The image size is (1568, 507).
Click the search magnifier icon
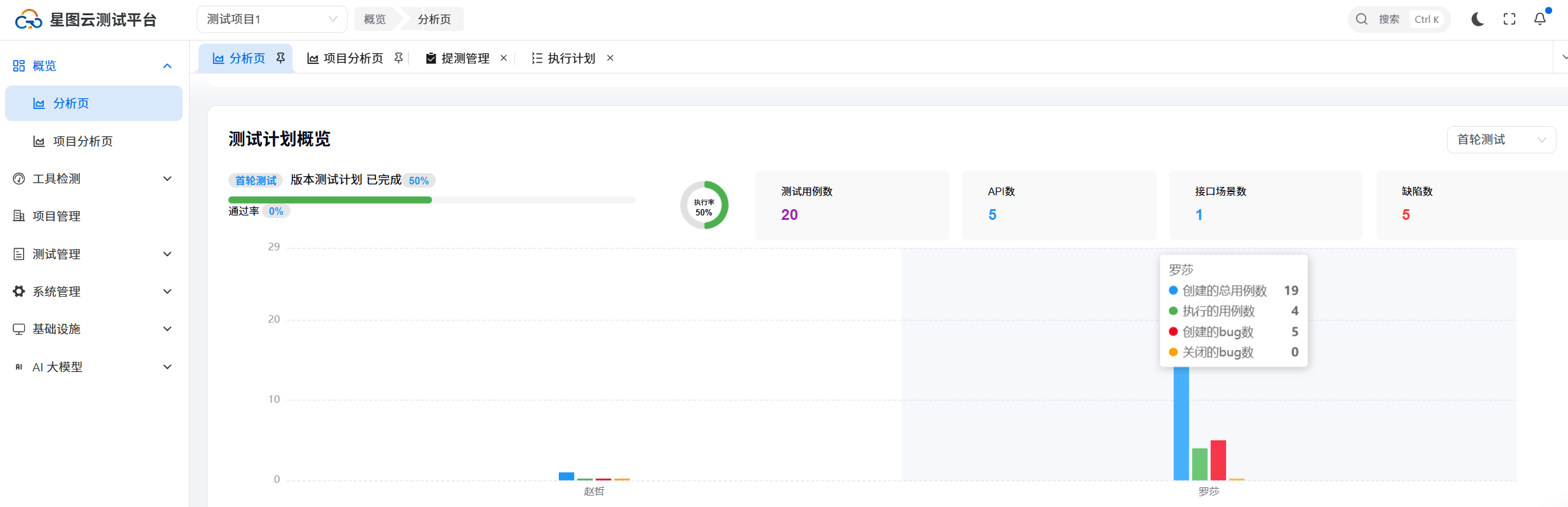point(1362,20)
